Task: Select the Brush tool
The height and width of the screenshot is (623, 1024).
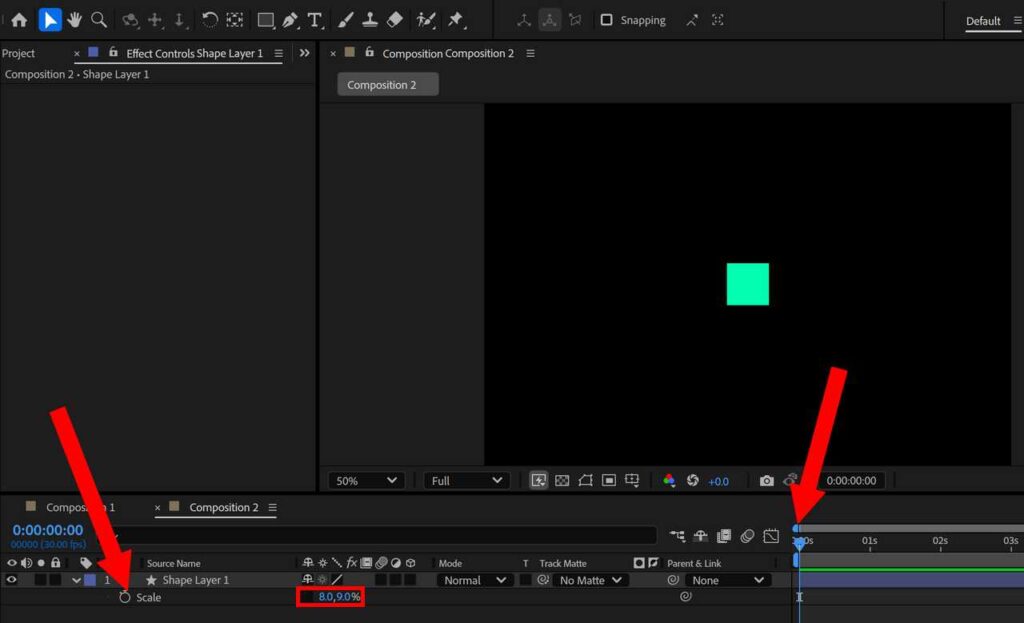Action: (345, 20)
